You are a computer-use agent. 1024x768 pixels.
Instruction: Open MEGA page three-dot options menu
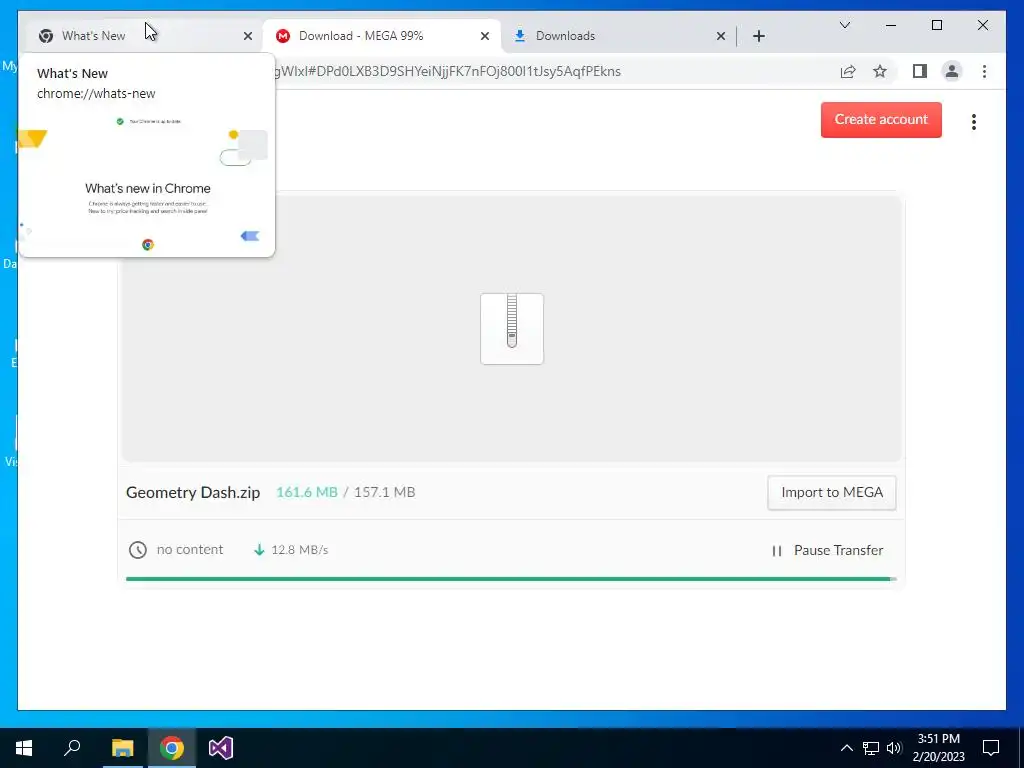(x=974, y=121)
